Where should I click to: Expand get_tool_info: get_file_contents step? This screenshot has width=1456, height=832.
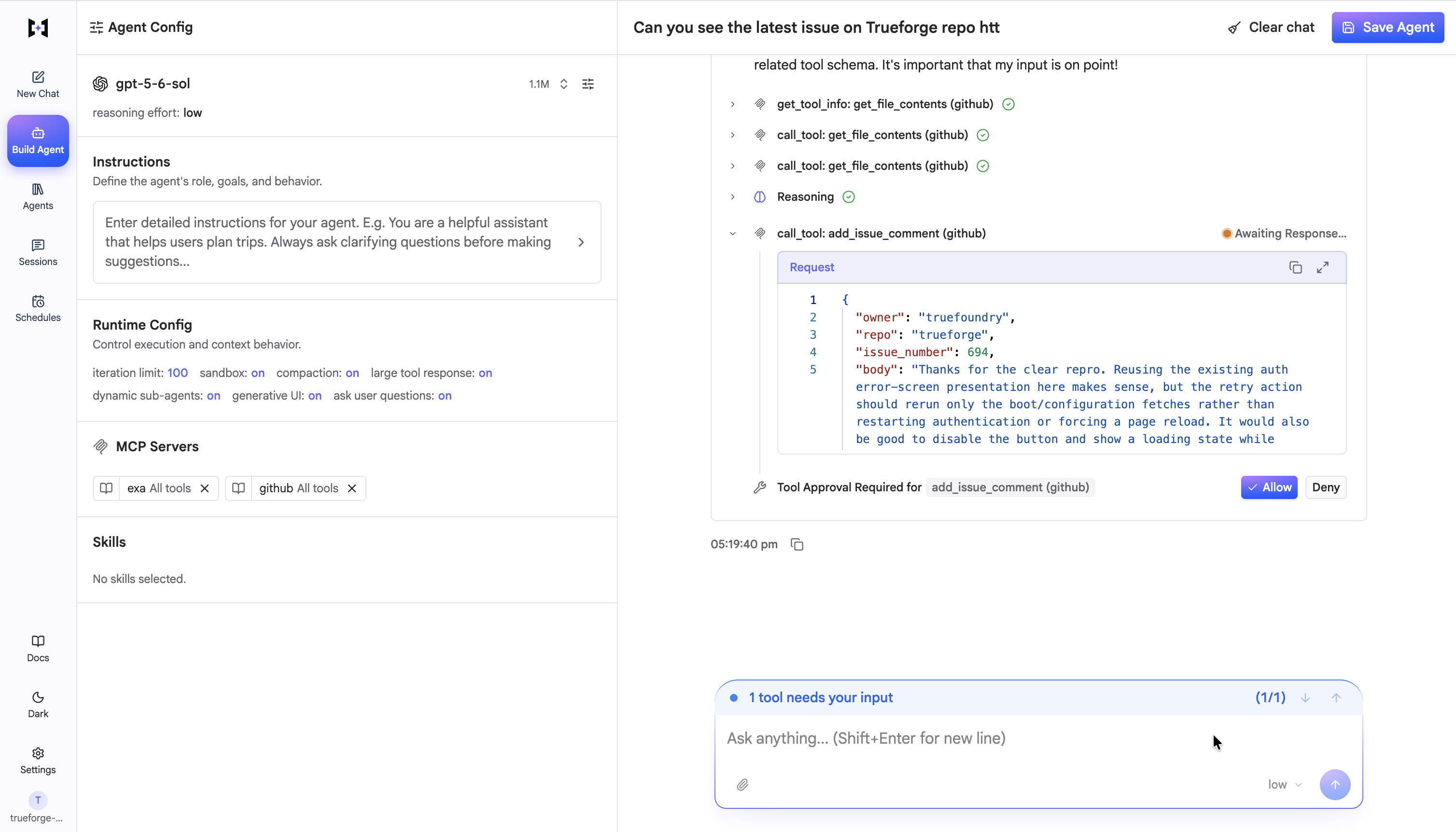(732, 104)
